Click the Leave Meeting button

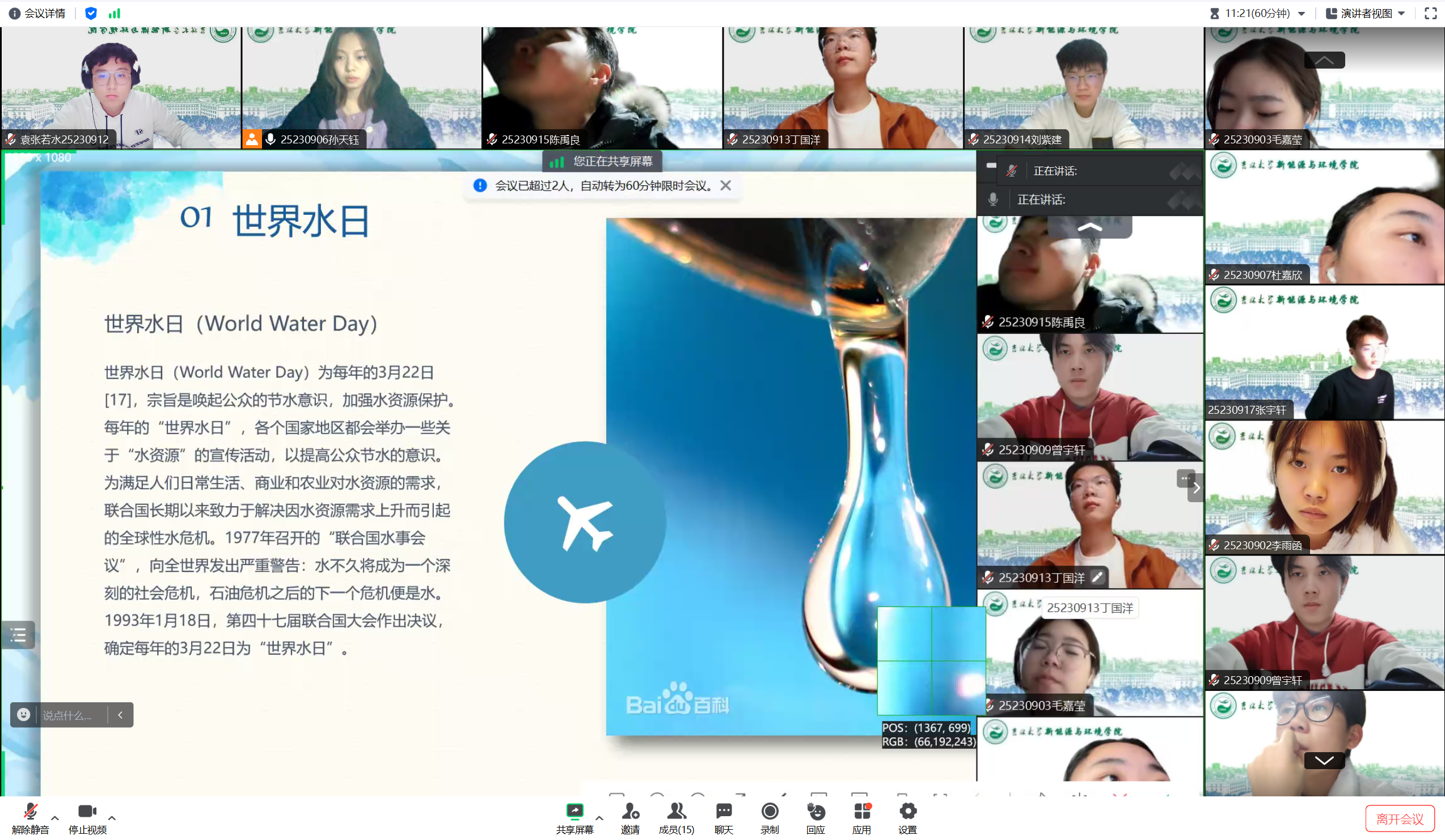(1399, 819)
